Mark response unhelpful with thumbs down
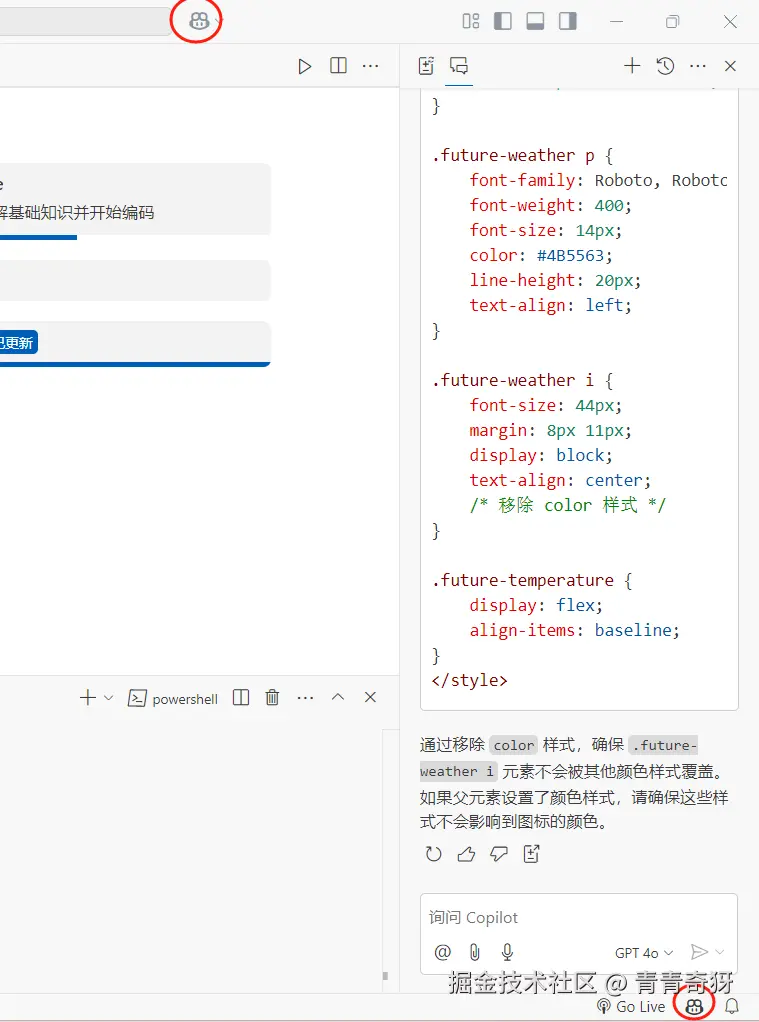This screenshot has height=1022, width=759. pos(499,854)
